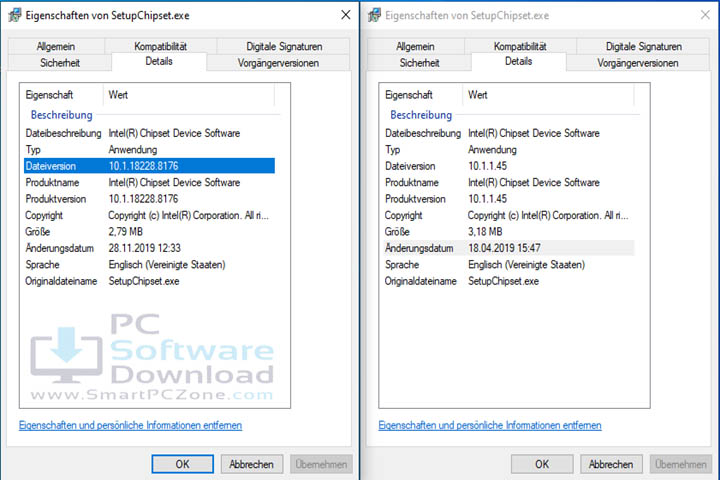
Task: Switch to Sicherheit tab in right window
Action: click(419, 63)
